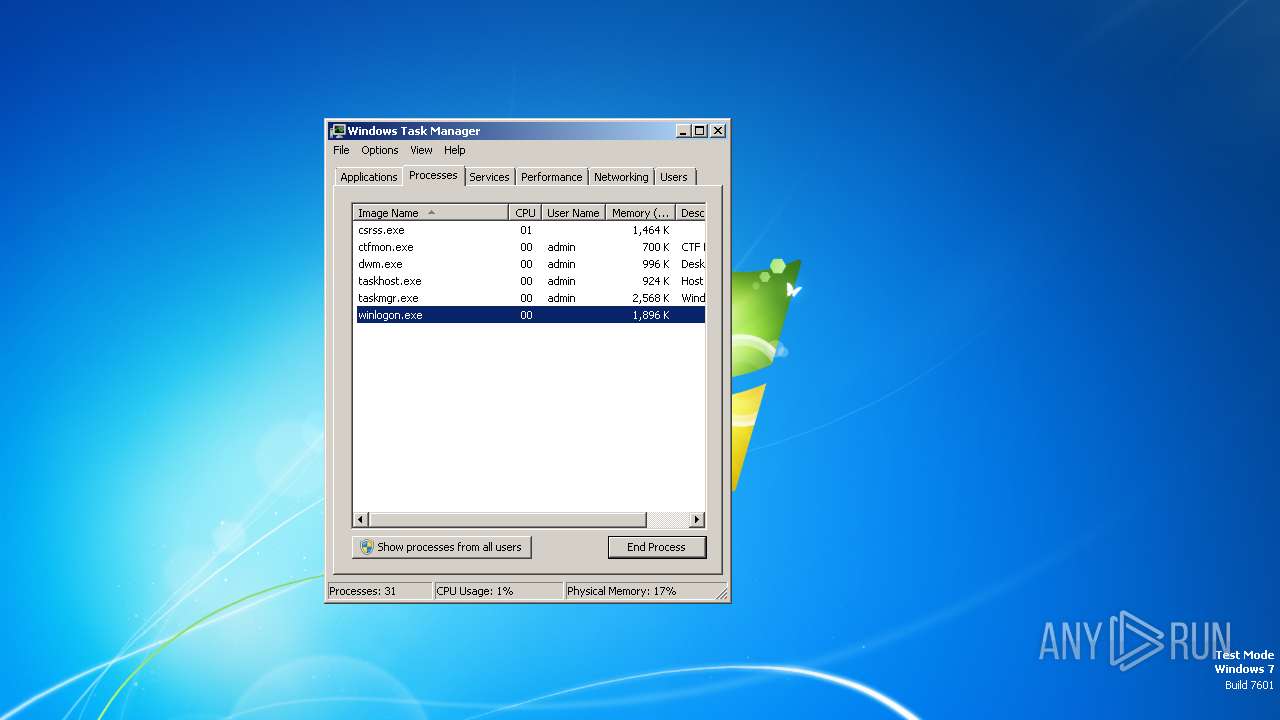Select the taskhost.exe process
This screenshot has height=720, width=1280.
(x=530, y=281)
